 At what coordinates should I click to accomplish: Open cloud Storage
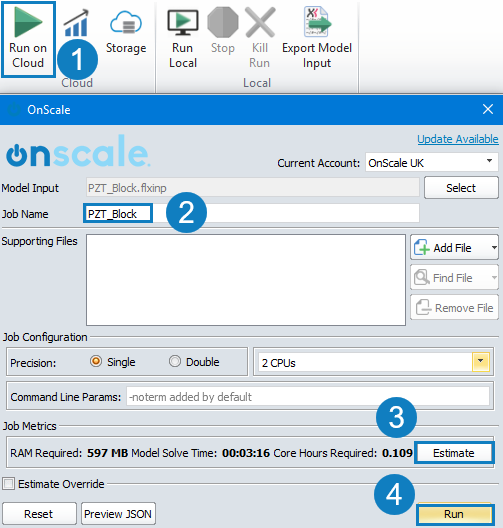[x=126, y=23]
